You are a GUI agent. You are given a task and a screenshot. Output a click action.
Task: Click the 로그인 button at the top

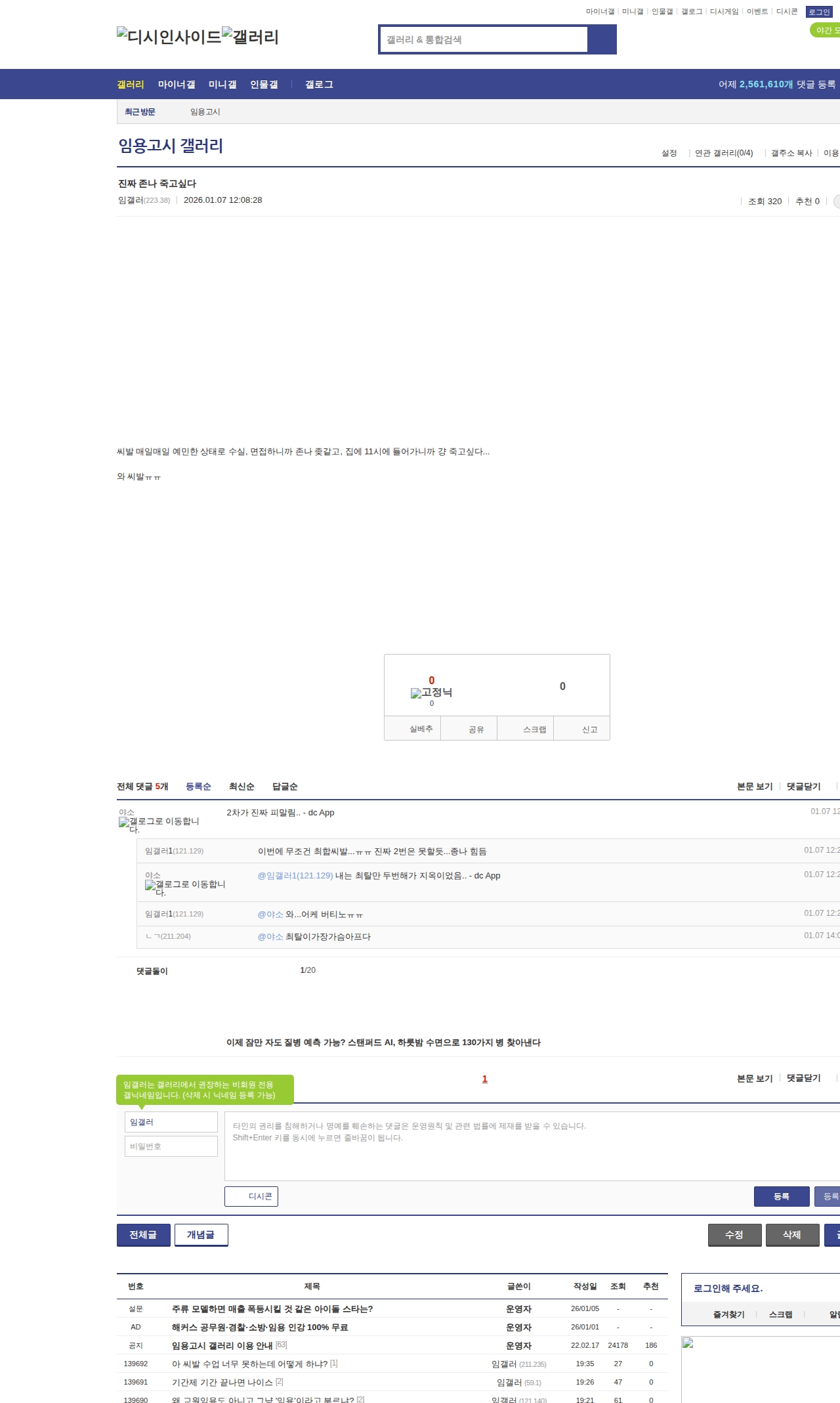pos(819,12)
